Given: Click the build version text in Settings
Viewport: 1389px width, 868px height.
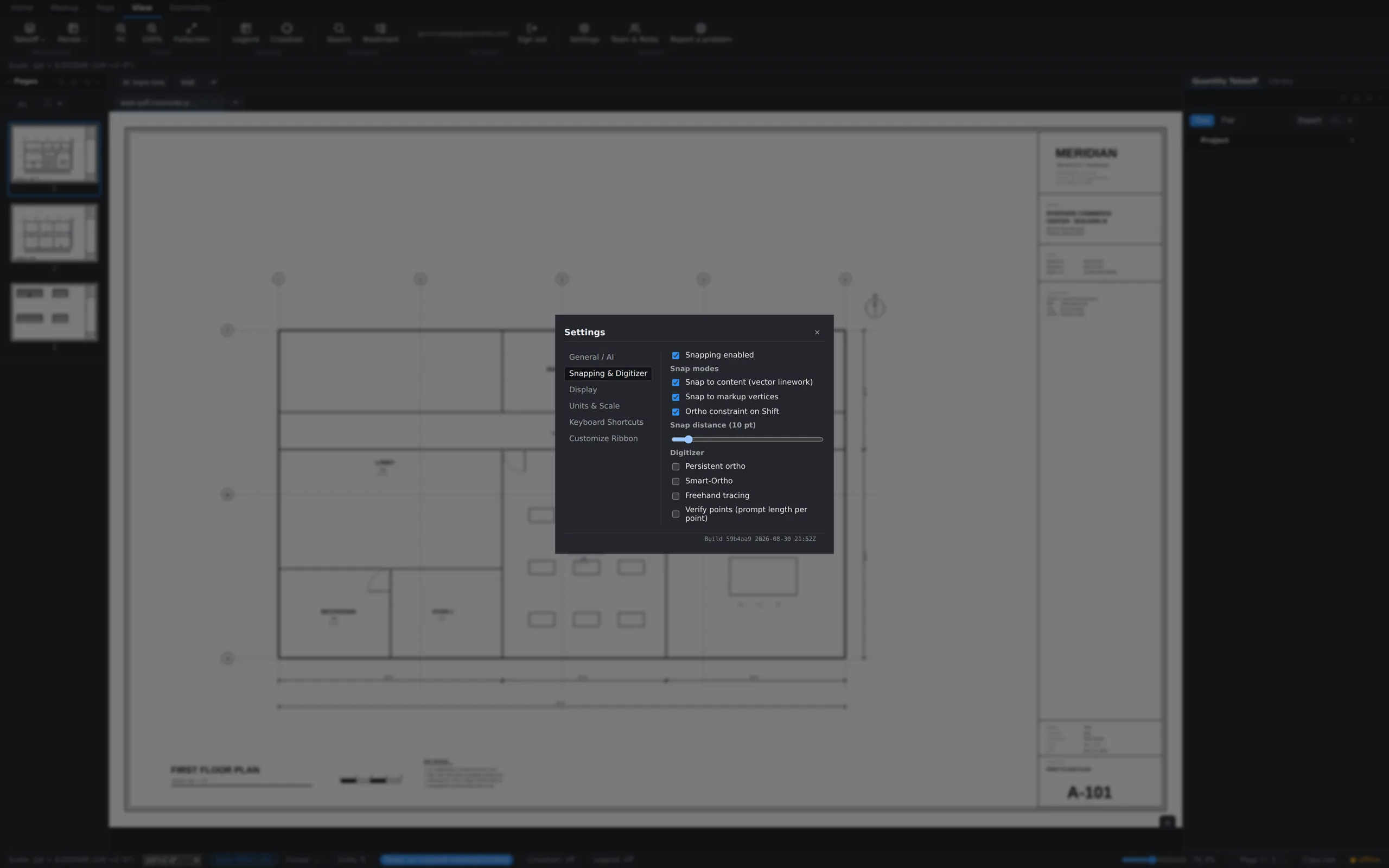Looking at the screenshot, I should click(760, 539).
